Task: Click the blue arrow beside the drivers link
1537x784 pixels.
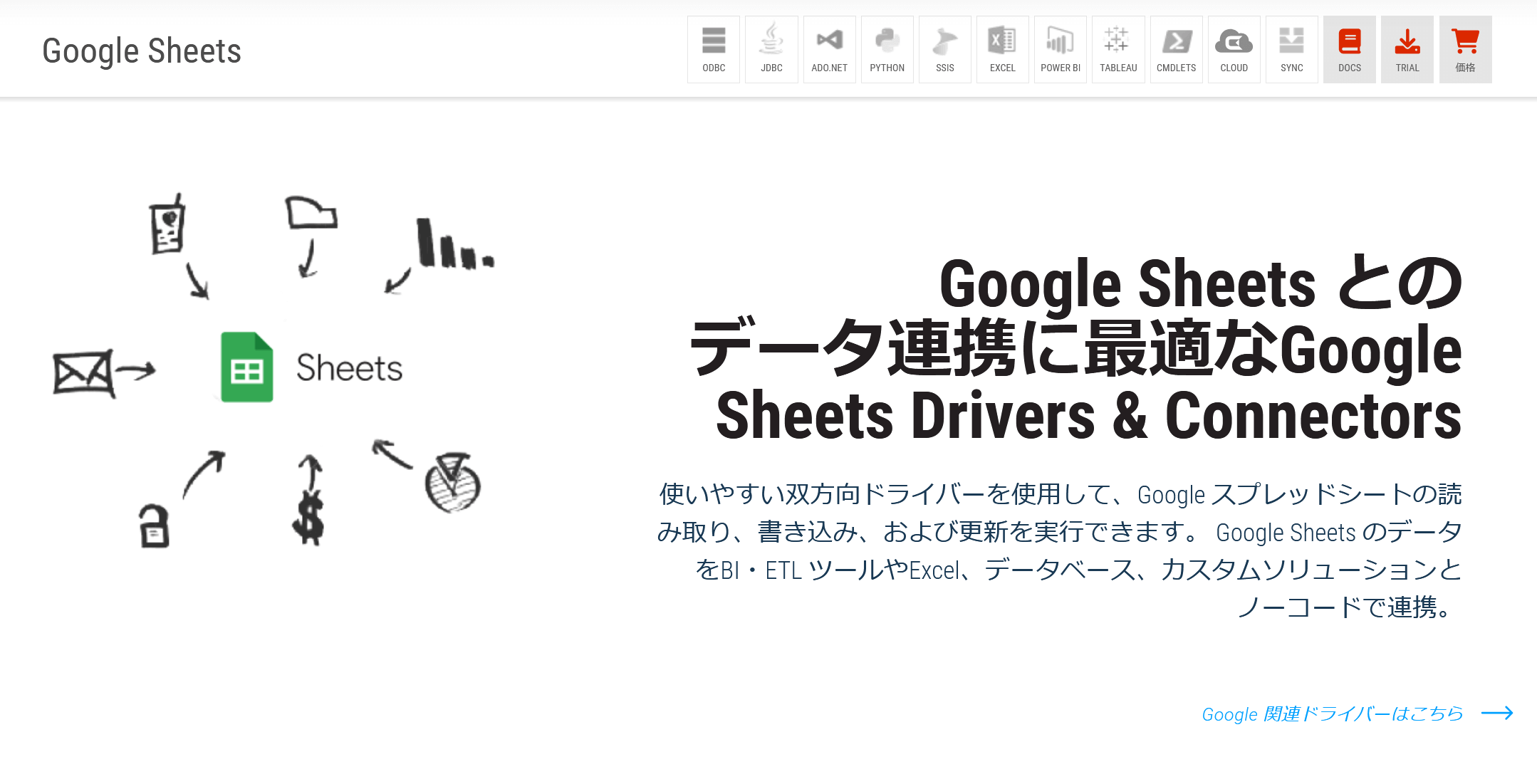Action: (1497, 713)
